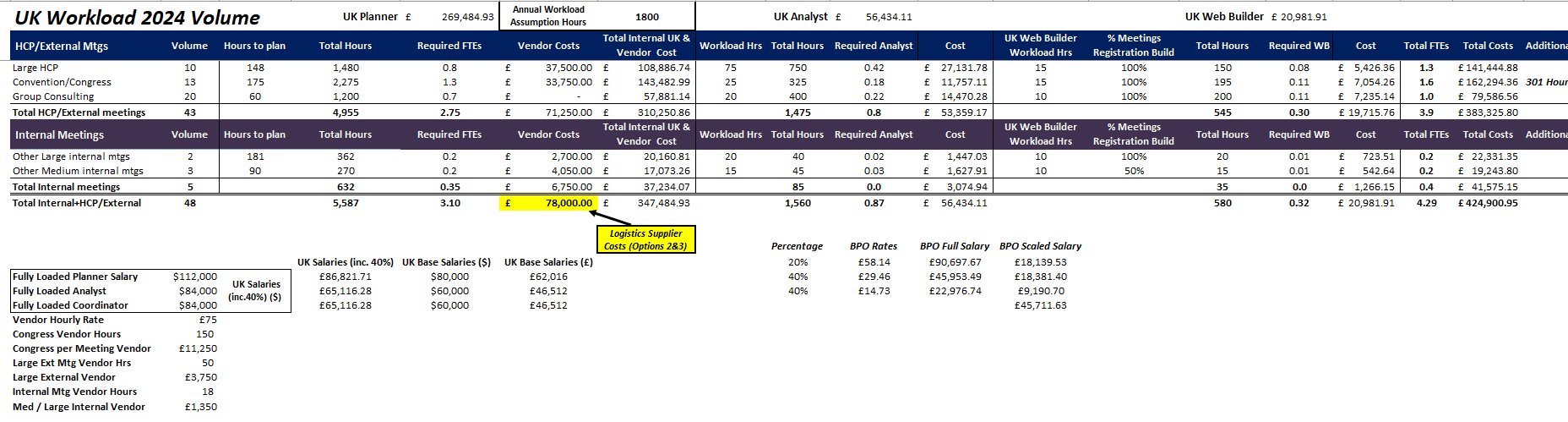Click the grand total hours value 5,587
1568x422 pixels.
tap(346, 203)
